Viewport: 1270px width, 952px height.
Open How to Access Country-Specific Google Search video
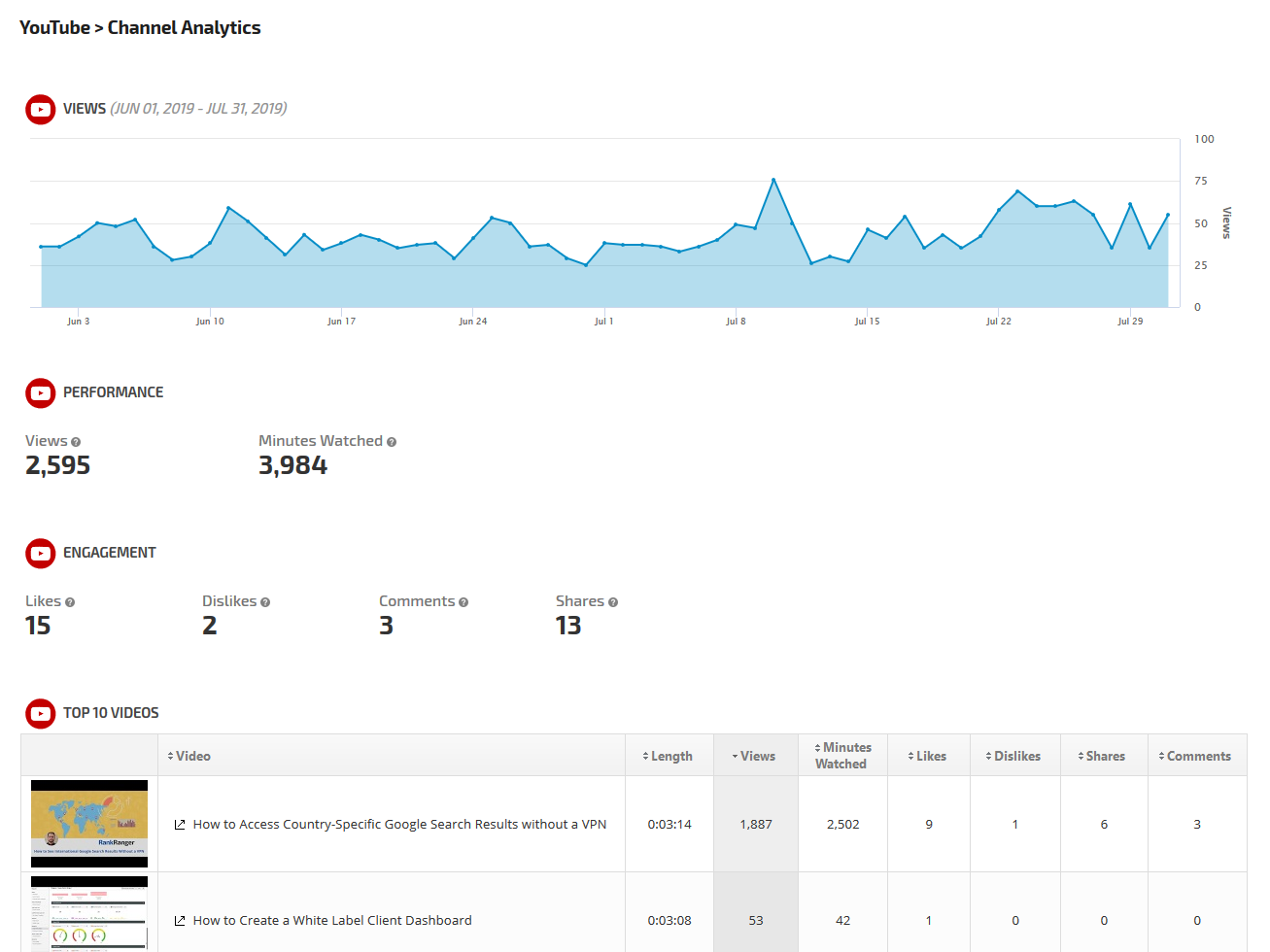(399, 825)
